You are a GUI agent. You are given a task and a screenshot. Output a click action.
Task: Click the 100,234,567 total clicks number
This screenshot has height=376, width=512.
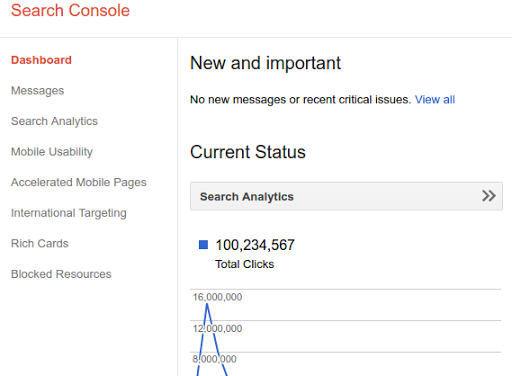[x=255, y=245]
